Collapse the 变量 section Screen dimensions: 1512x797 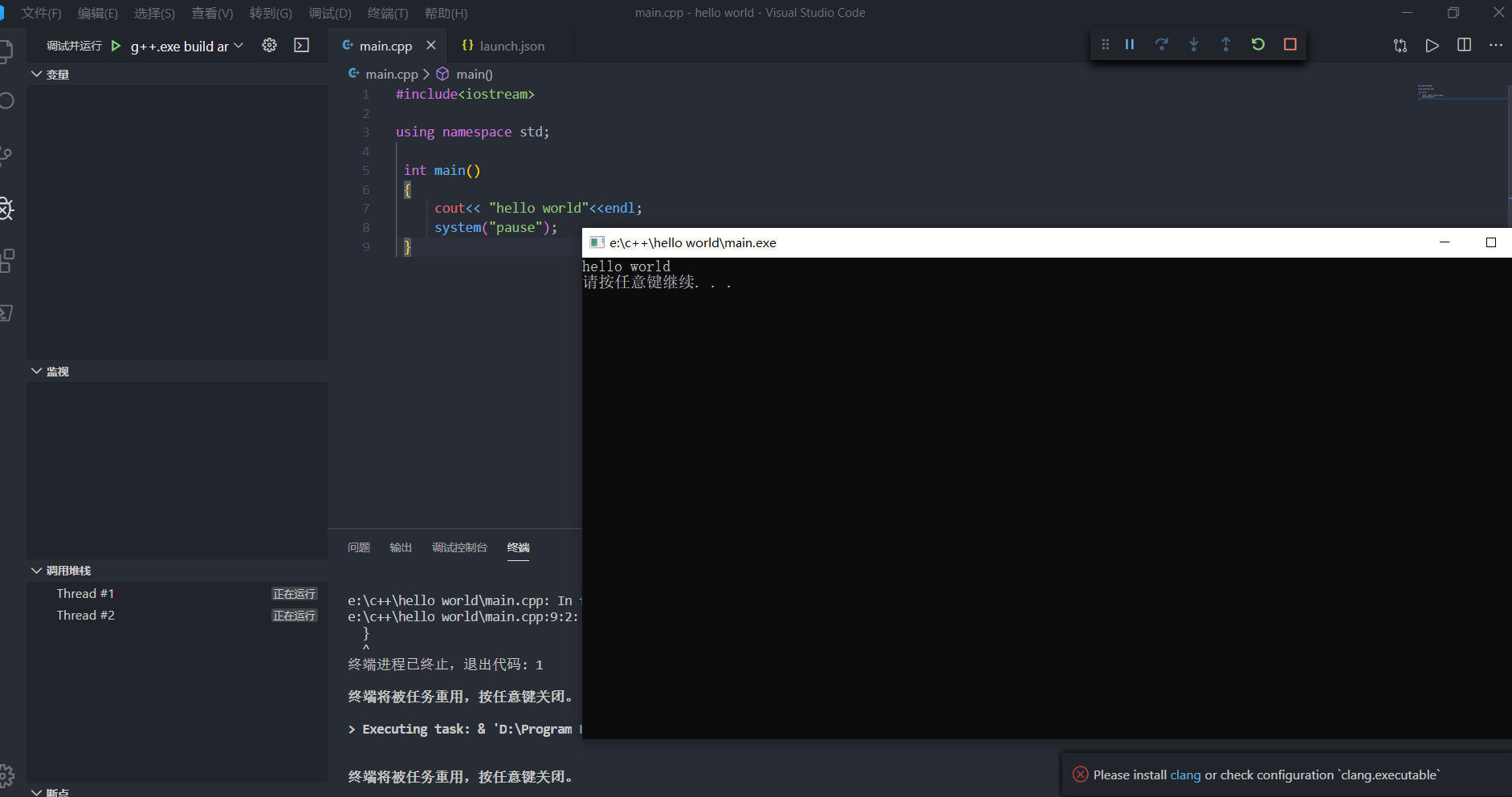click(37, 74)
